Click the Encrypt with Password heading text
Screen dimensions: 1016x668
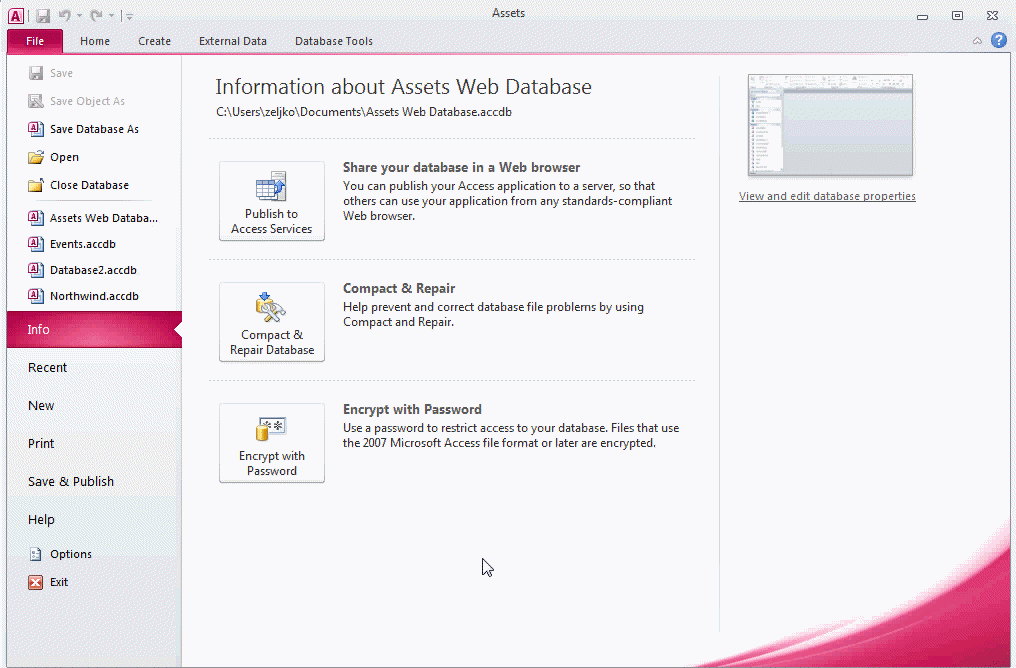coord(412,409)
